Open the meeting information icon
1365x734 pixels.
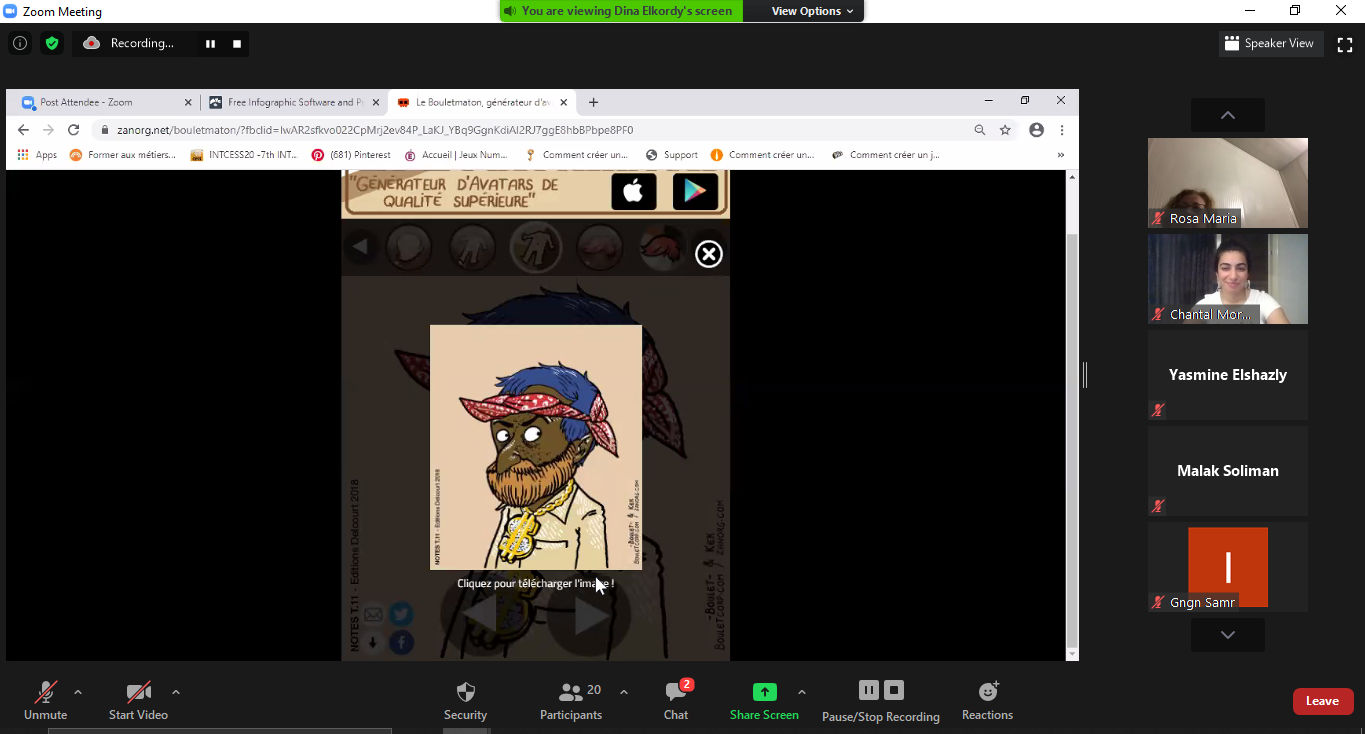20,43
